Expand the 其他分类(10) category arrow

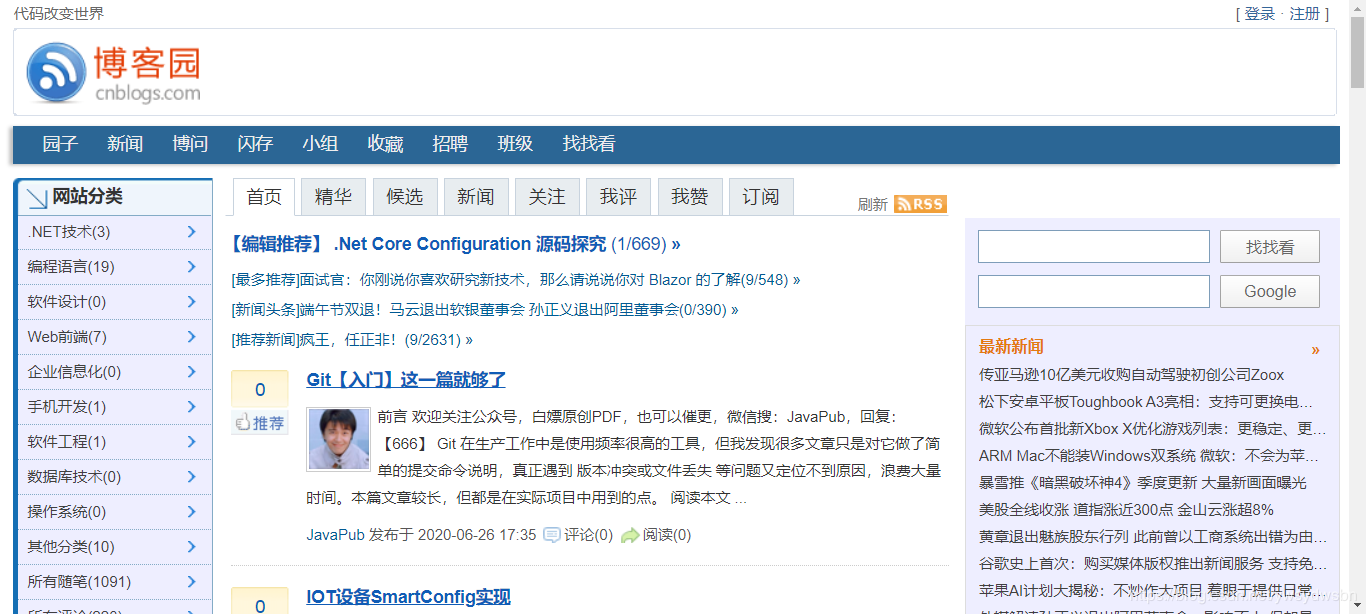(x=191, y=547)
